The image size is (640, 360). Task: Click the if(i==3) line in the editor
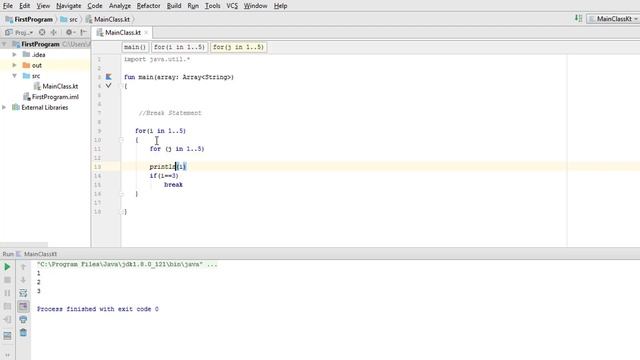pos(164,176)
